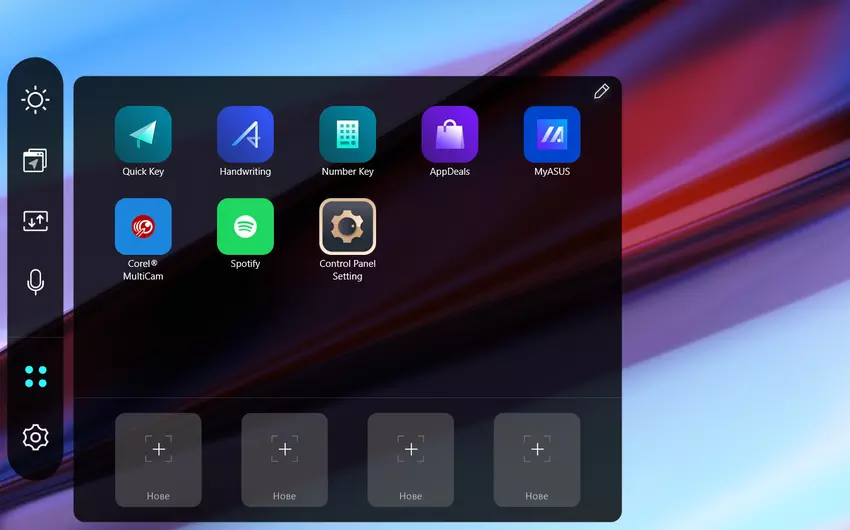850x530 pixels.
Task: Open settings via sidebar gear icon
Action: pos(35,437)
